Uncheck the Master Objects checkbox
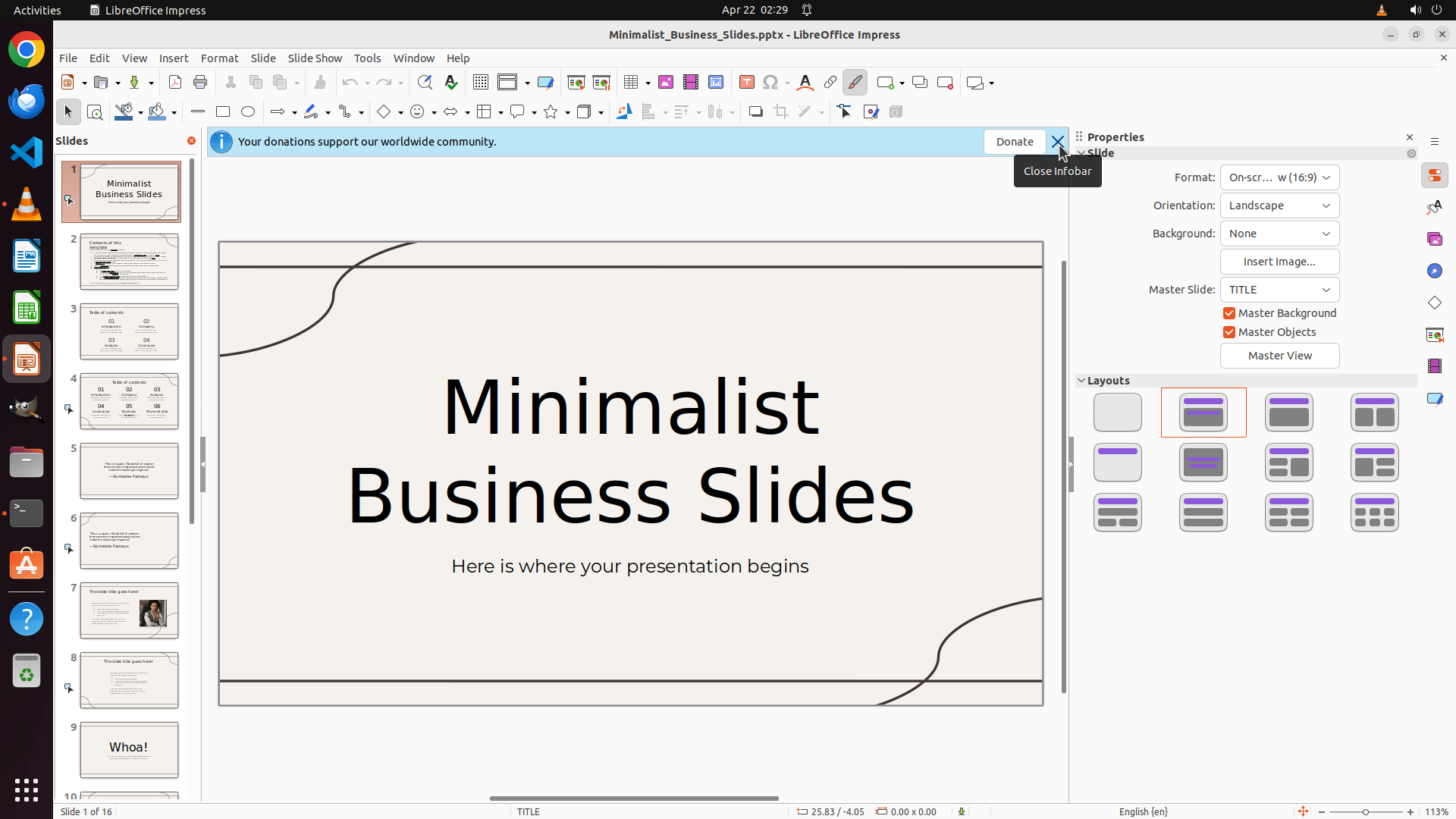The width and height of the screenshot is (1456, 819). [1229, 332]
